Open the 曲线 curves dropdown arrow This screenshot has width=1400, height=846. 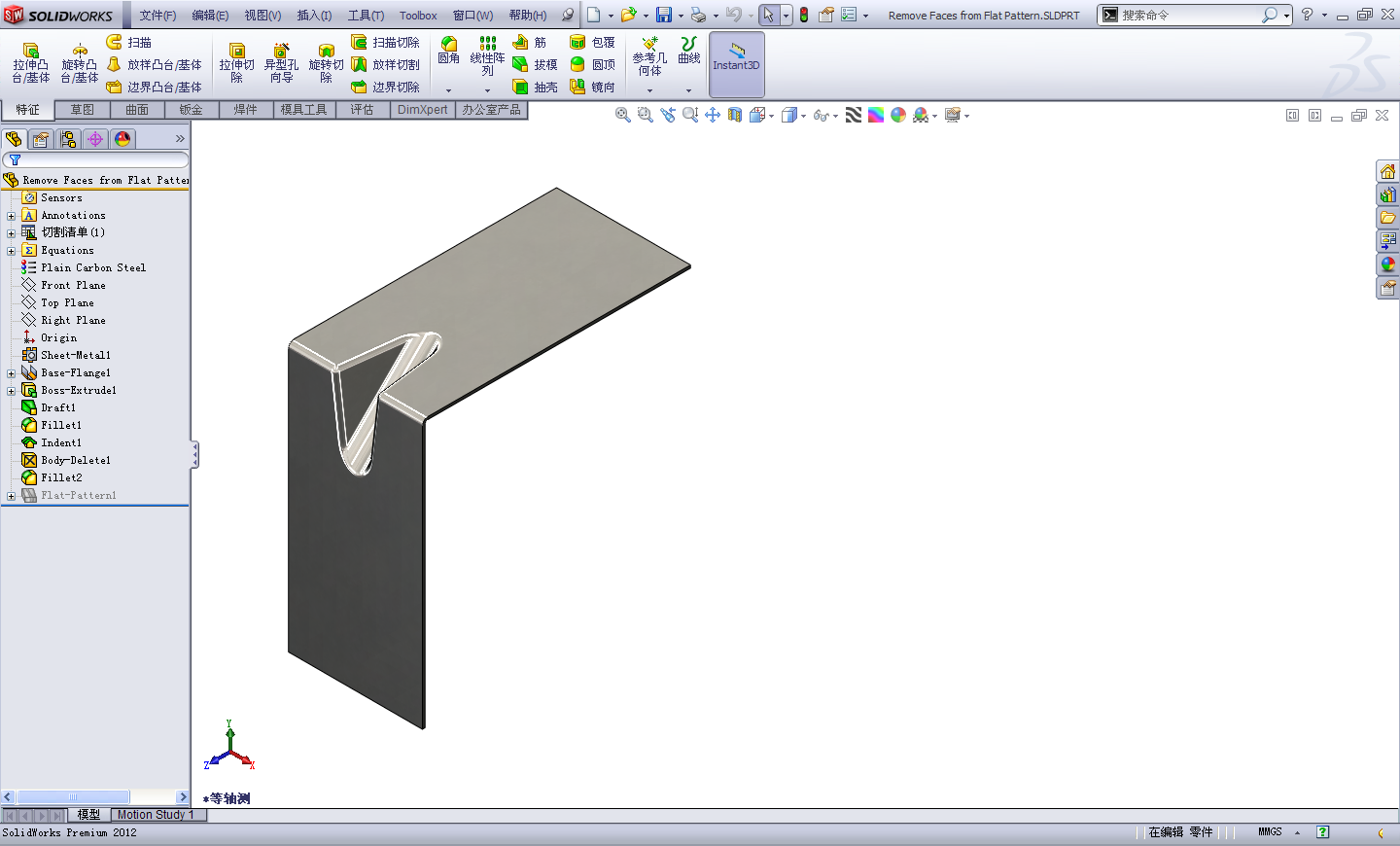688,90
